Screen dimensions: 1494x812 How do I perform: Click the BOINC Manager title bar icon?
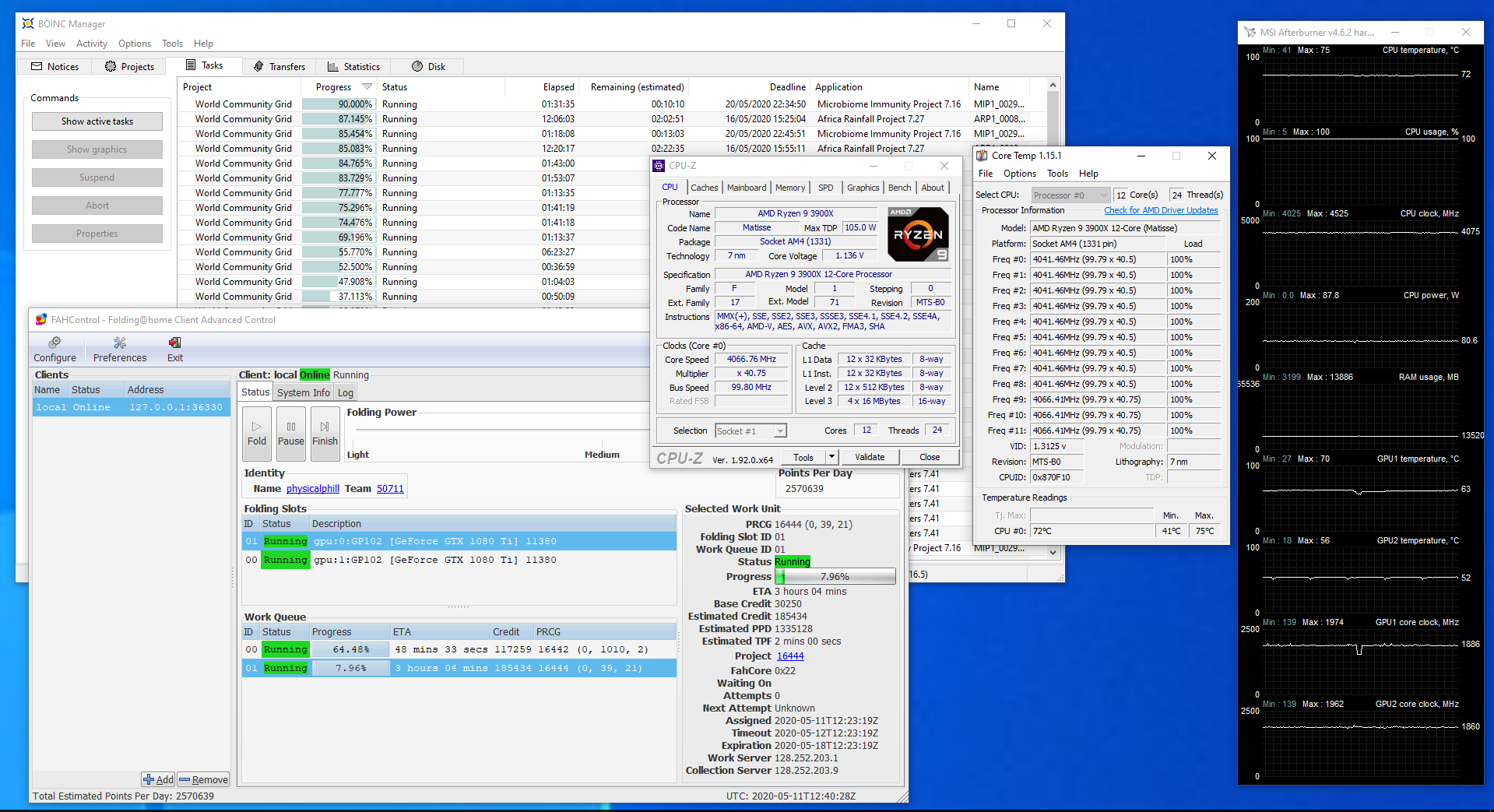[x=28, y=23]
